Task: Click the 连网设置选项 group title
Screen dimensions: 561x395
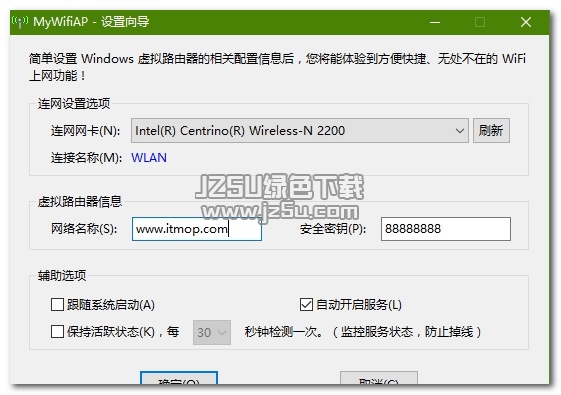Action: 74,104
